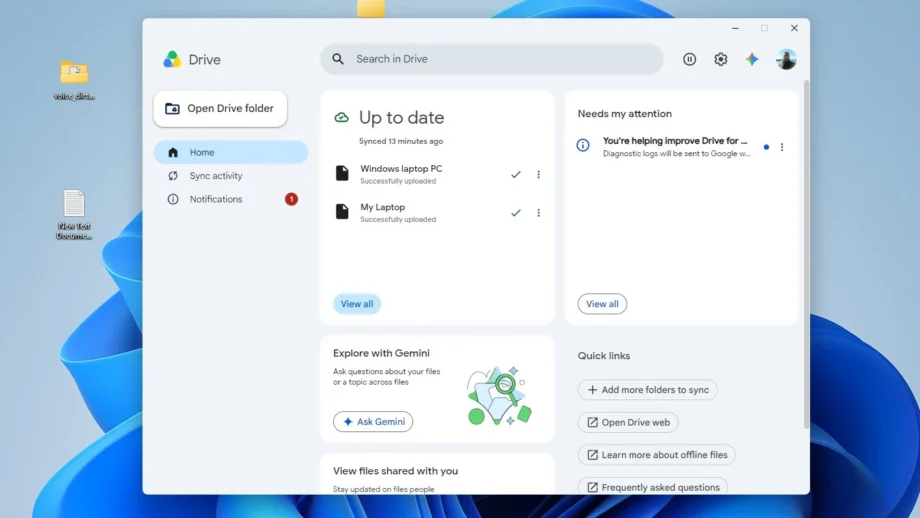Click the Windows laptop PC file icon
This screenshot has width=920, height=518.
pos(342,173)
